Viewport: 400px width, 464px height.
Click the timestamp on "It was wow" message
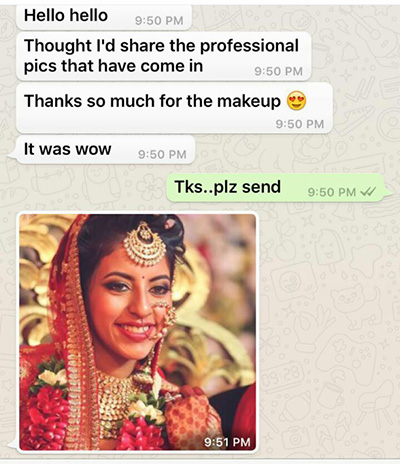[162, 154]
